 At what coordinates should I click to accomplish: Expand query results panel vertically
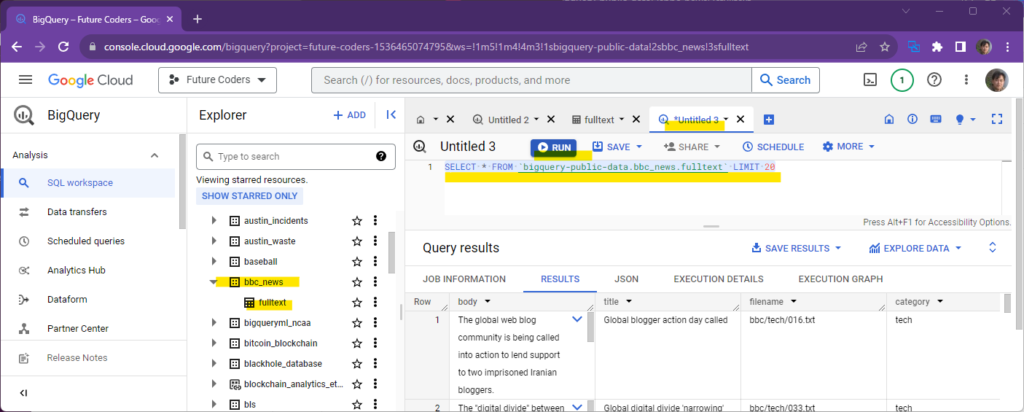tap(993, 247)
